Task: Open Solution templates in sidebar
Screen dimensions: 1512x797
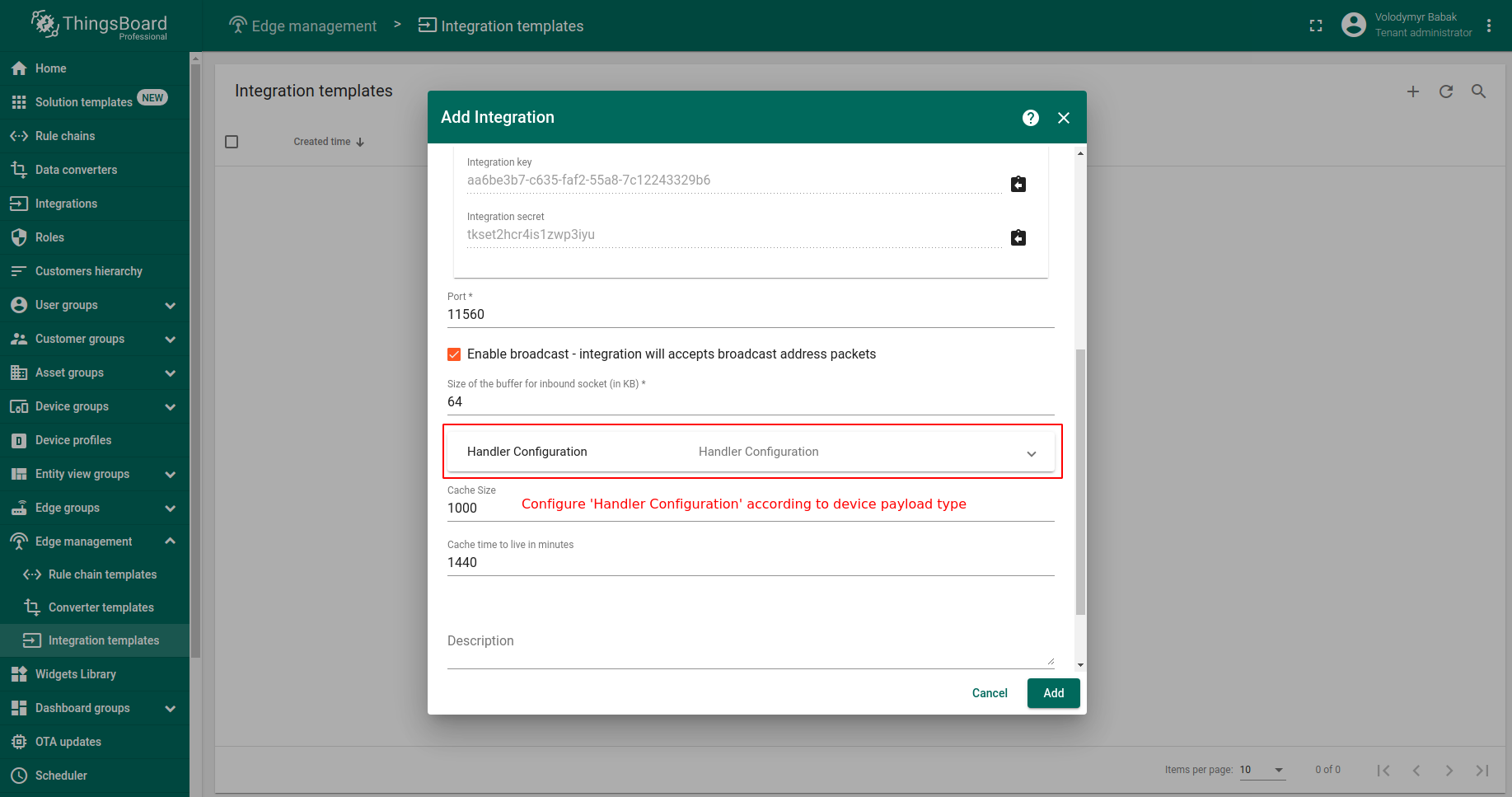Action: [x=95, y=102]
